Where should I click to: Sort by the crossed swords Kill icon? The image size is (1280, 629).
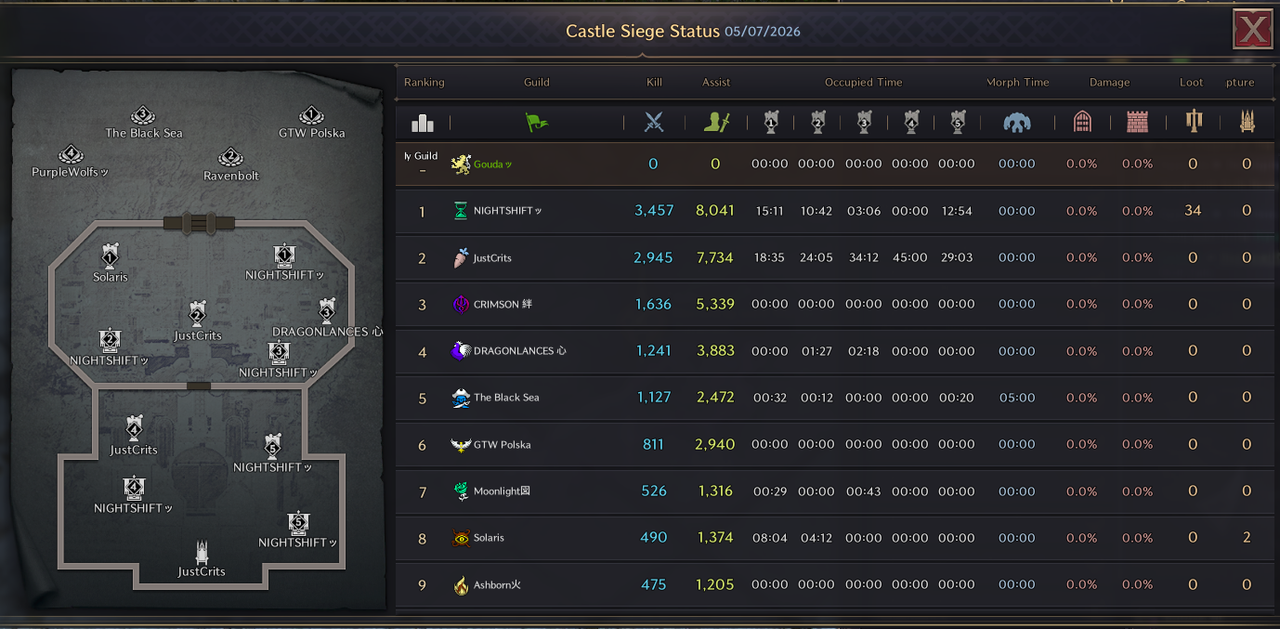(x=654, y=122)
